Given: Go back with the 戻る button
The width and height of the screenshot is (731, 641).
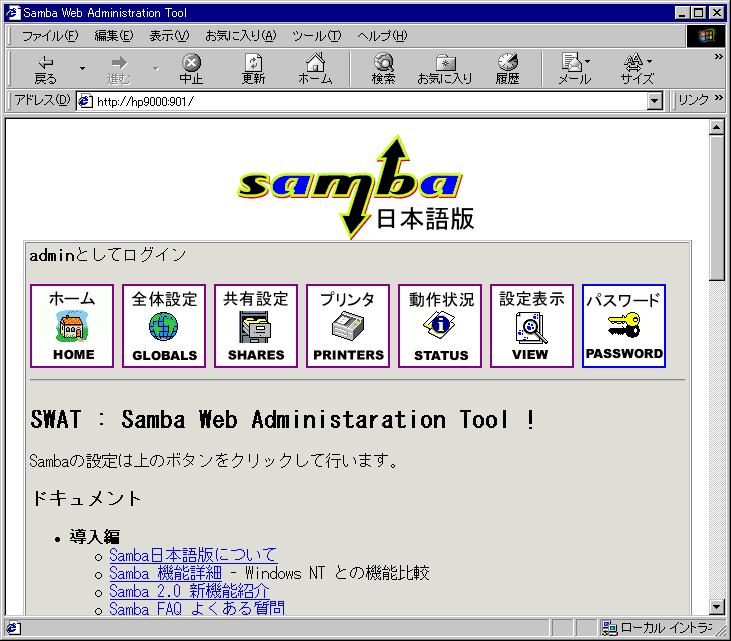Looking at the screenshot, I should (46, 69).
